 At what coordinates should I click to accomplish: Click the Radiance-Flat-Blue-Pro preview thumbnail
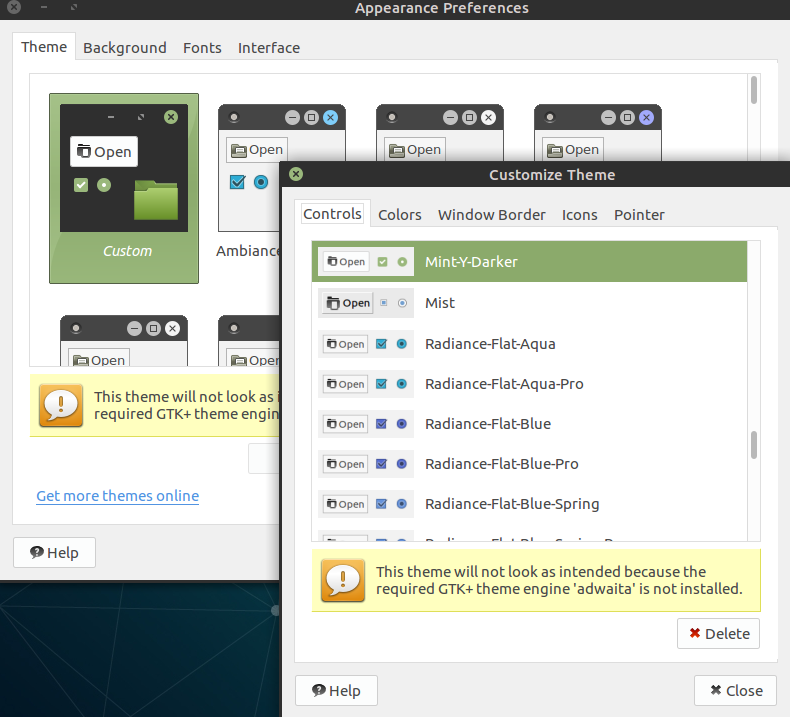click(x=366, y=464)
